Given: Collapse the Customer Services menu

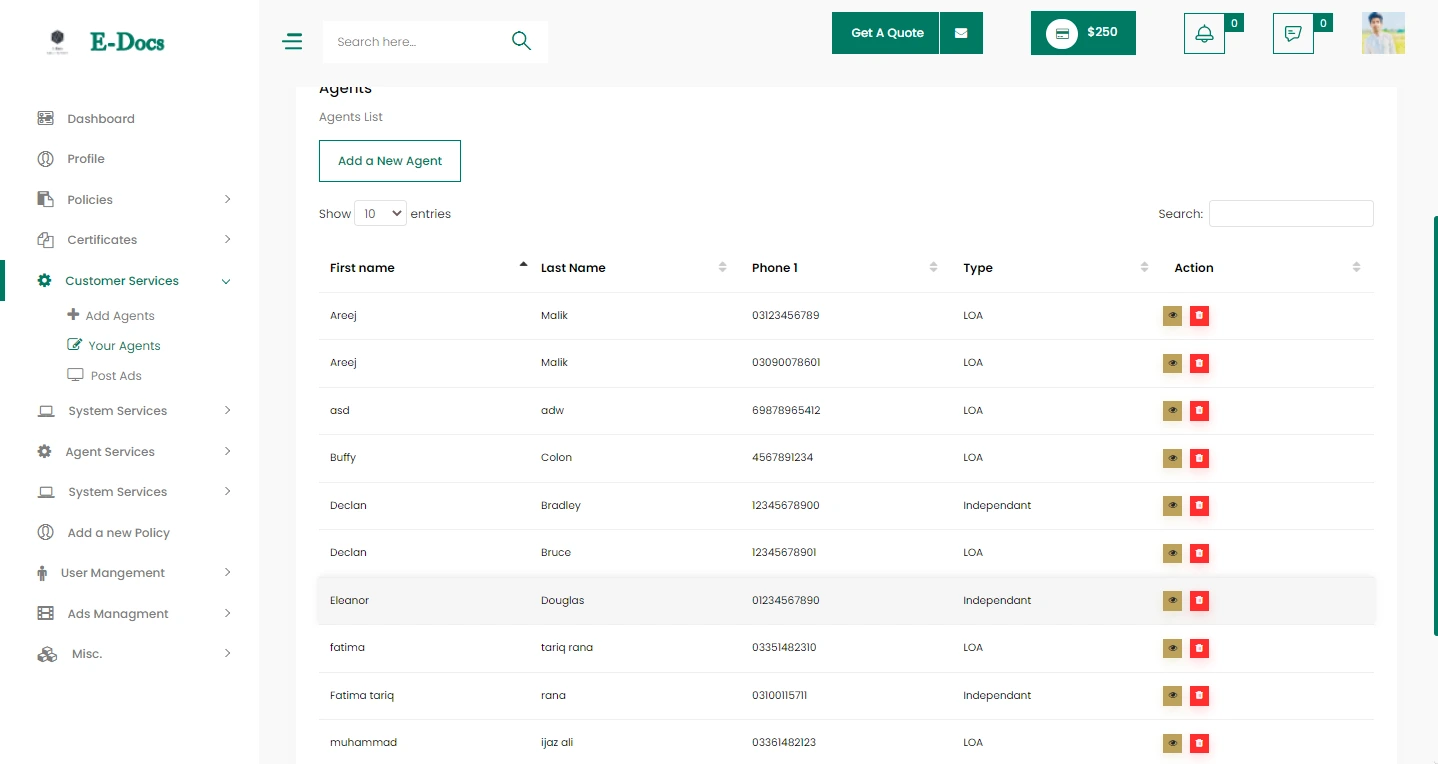Looking at the screenshot, I should (x=134, y=281).
